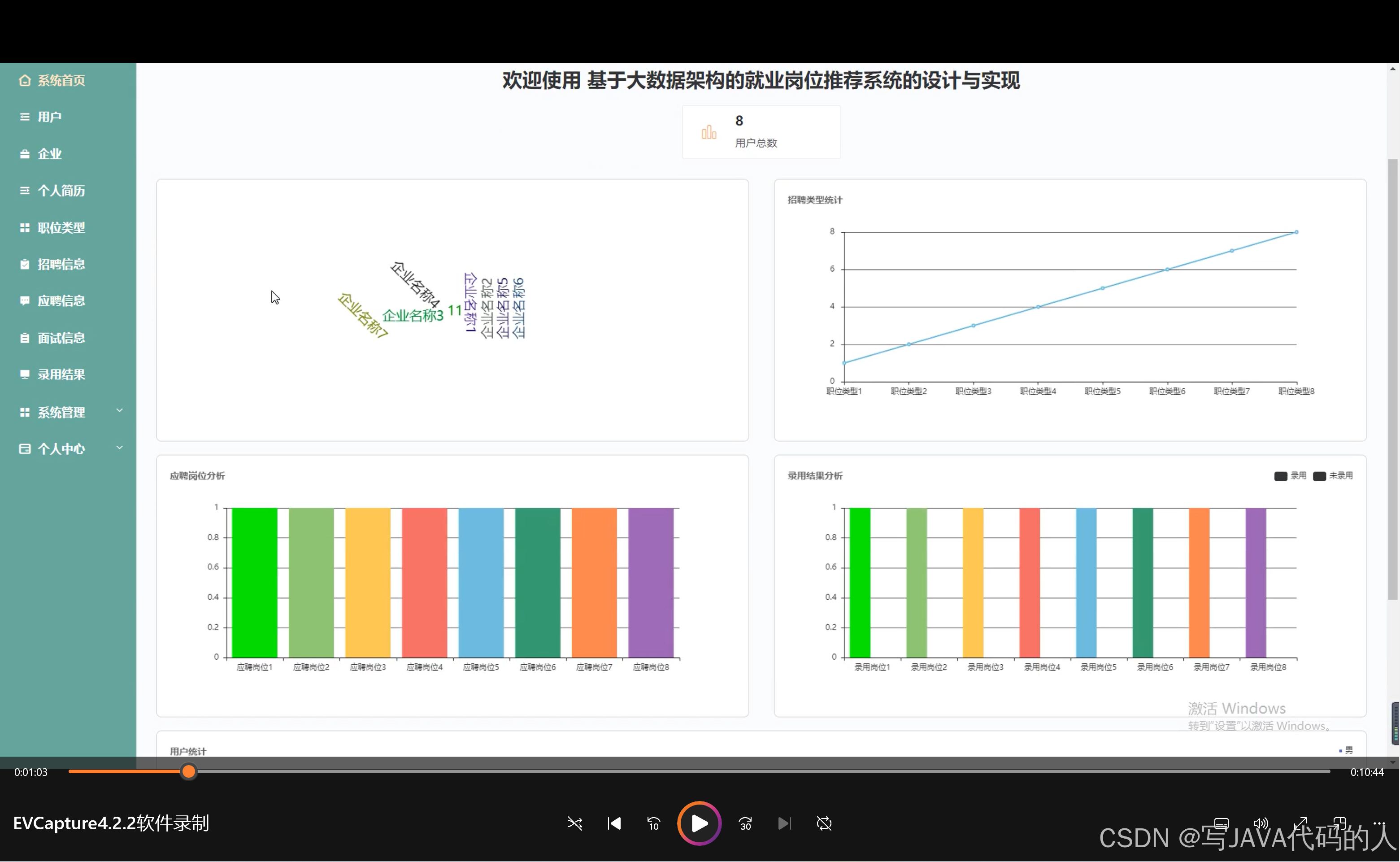Click the monitor icon beside 录用结果

coord(25,374)
